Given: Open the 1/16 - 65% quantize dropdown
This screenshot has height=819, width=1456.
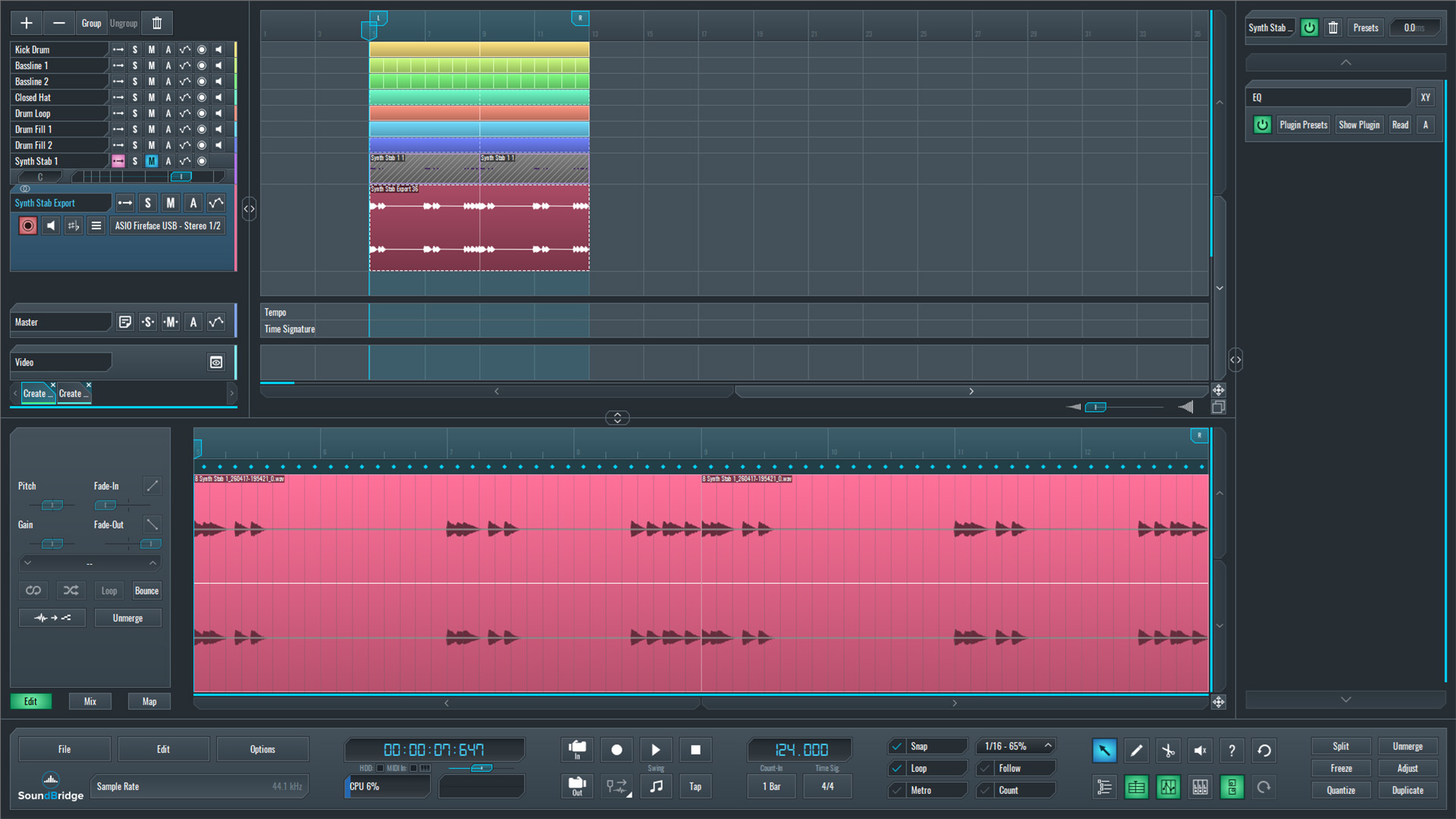Looking at the screenshot, I should (1016, 746).
